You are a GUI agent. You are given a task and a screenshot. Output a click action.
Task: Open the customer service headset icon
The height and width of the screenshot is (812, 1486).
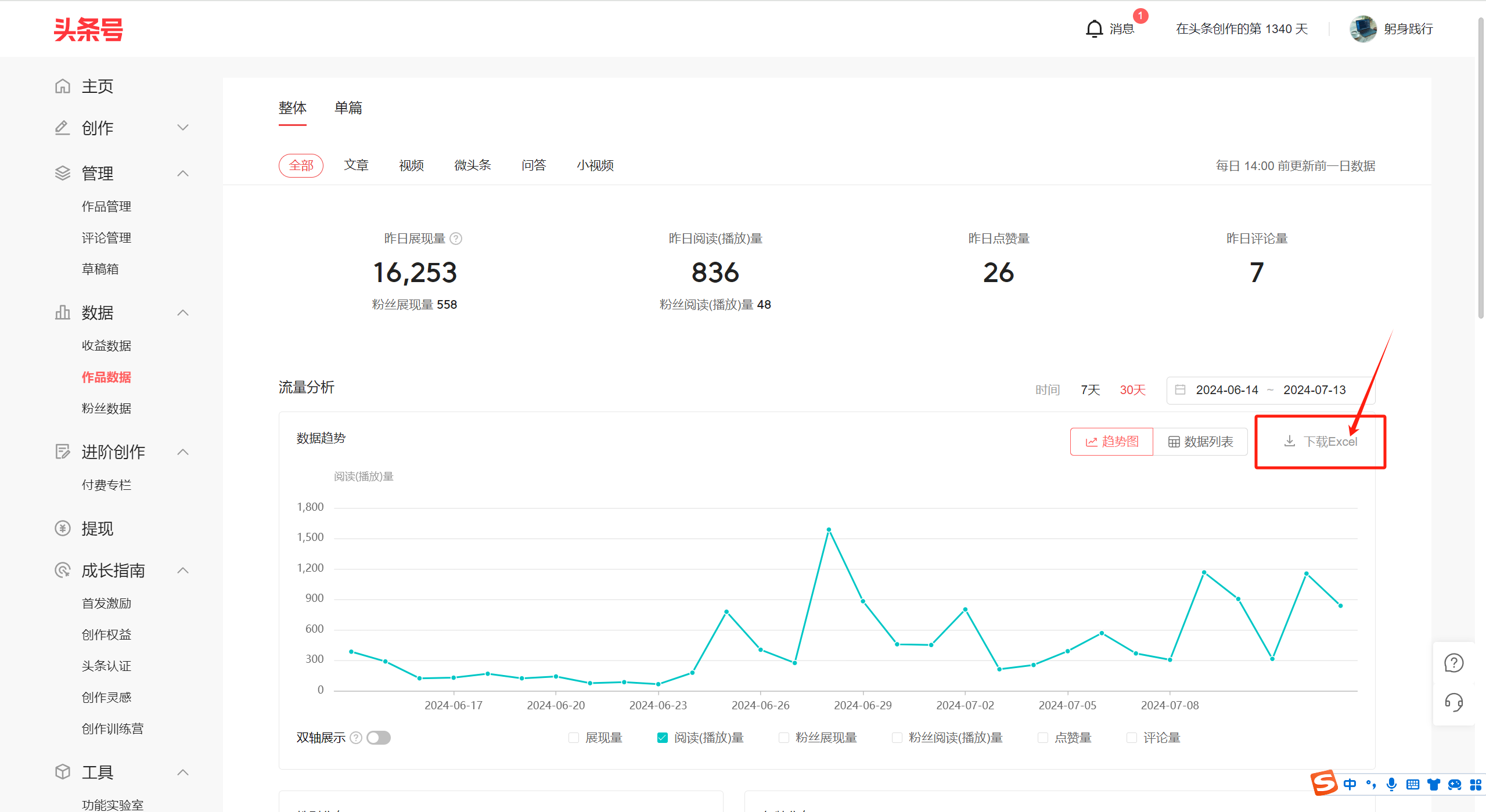[x=1453, y=702]
